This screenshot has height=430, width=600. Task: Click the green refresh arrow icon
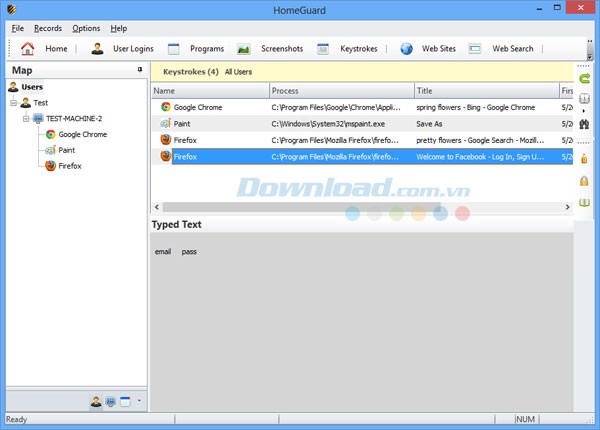[x=584, y=77]
